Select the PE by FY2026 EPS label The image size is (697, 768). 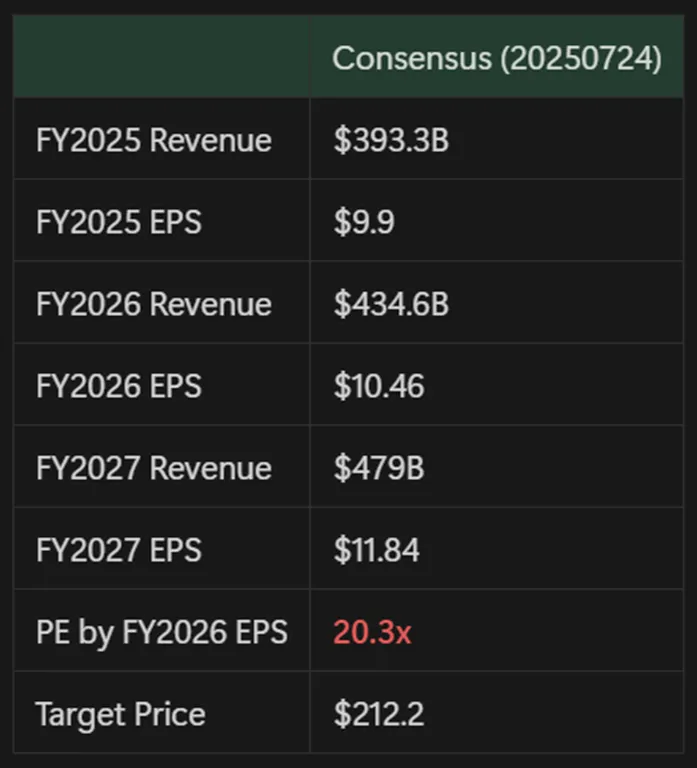click(161, 632)
